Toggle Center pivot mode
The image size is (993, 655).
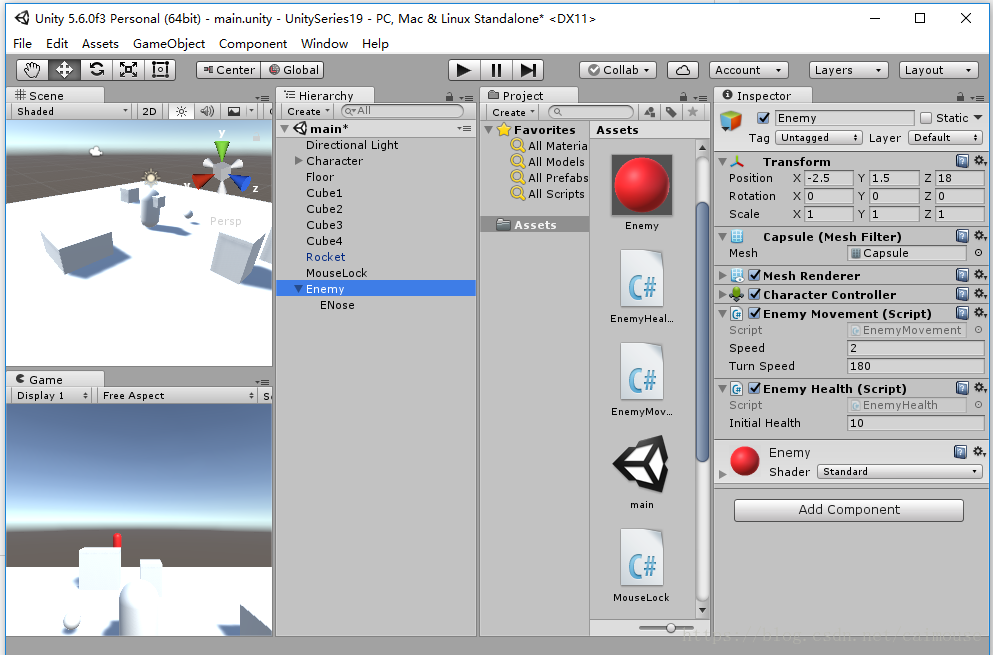(x=229, y=70)
